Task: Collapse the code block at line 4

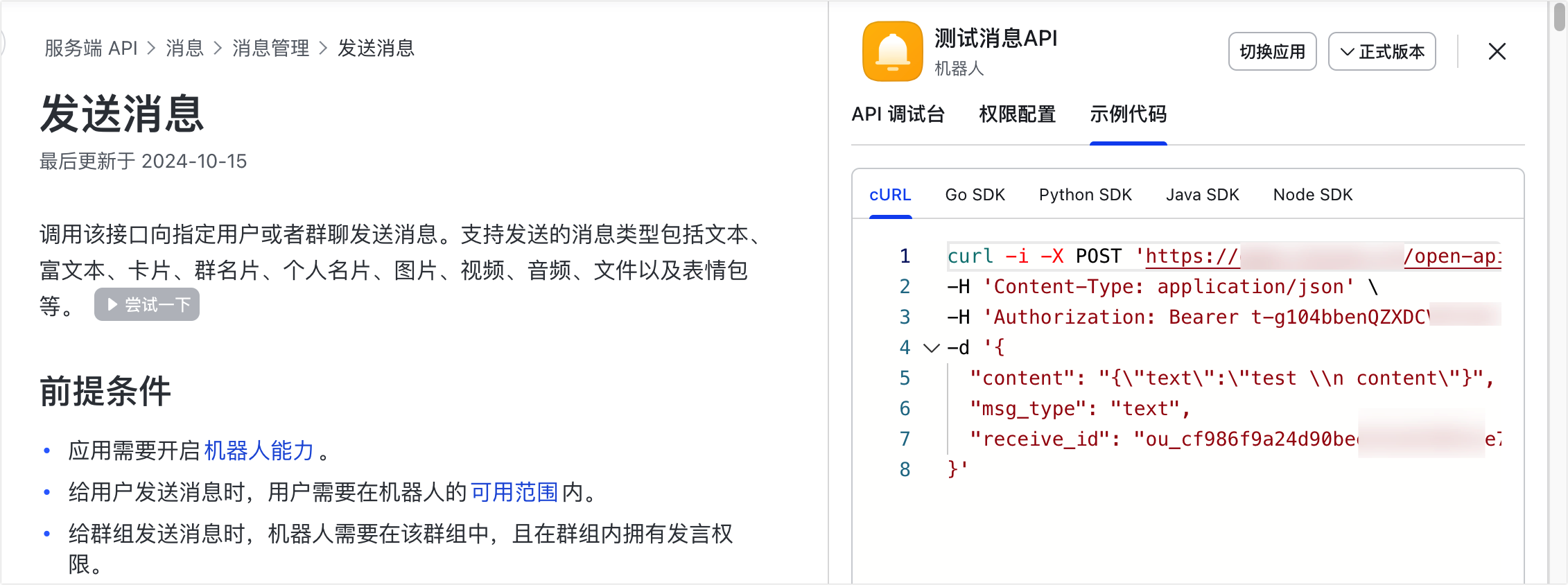Action: [x=931, y=348]
